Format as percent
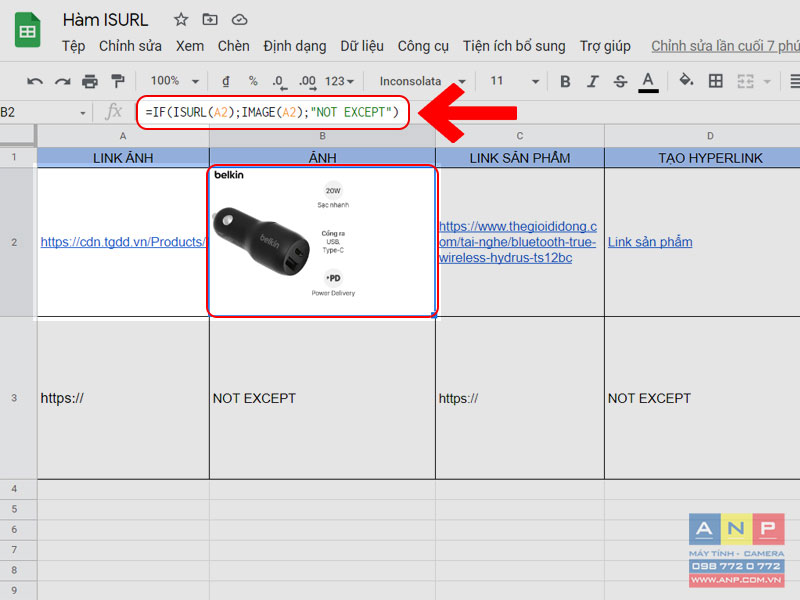Image resolution: width=800 pixels, height=600 pixels. point(253,81)
